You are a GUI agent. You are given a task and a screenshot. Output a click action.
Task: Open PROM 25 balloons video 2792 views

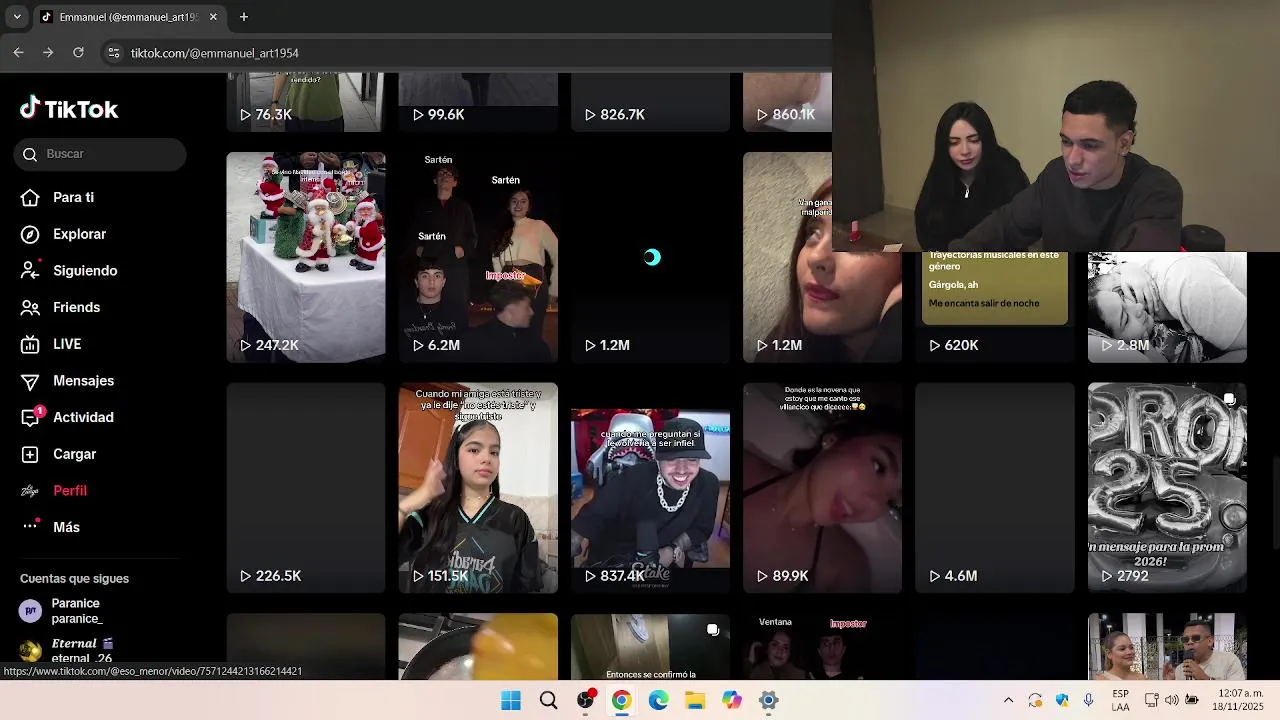click(x=1167, y=488)
